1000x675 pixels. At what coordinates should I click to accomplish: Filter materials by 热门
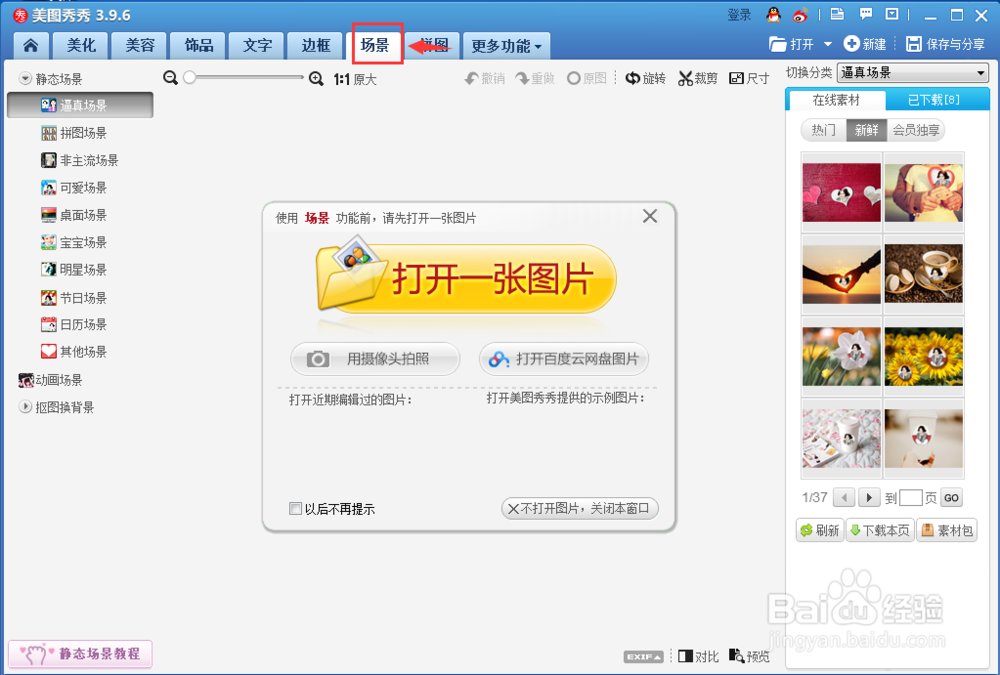tap(823, 130)
